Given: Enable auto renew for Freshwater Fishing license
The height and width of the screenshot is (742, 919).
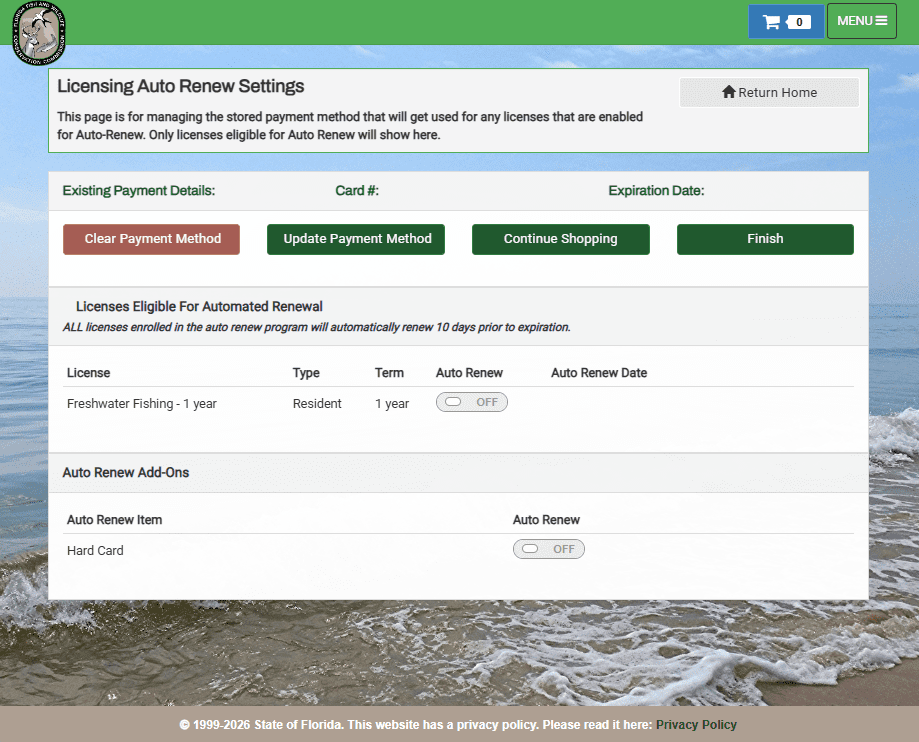Looking at the screenshot, I should [471, 402].
